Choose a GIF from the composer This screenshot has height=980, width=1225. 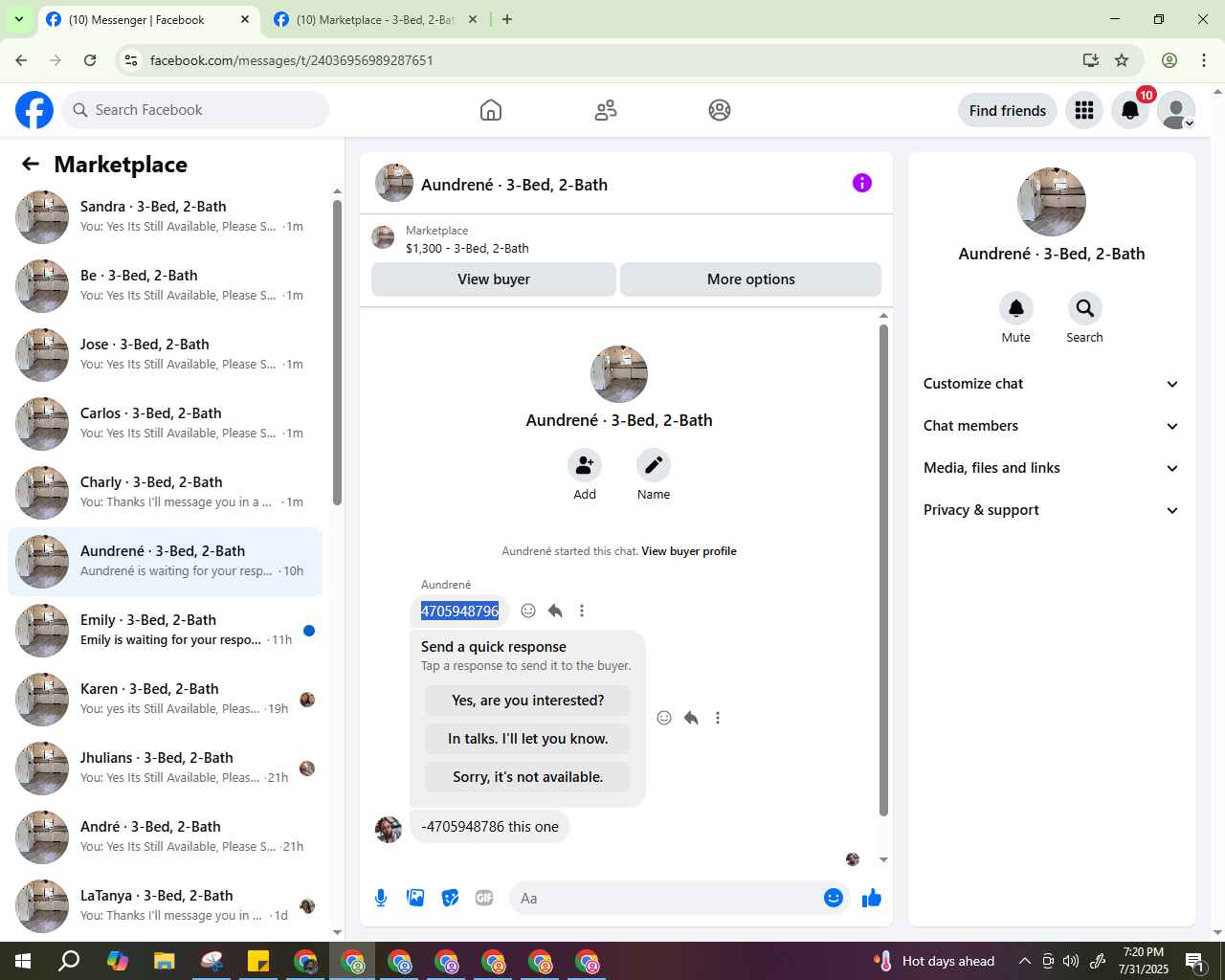click(x=484, y=898)
